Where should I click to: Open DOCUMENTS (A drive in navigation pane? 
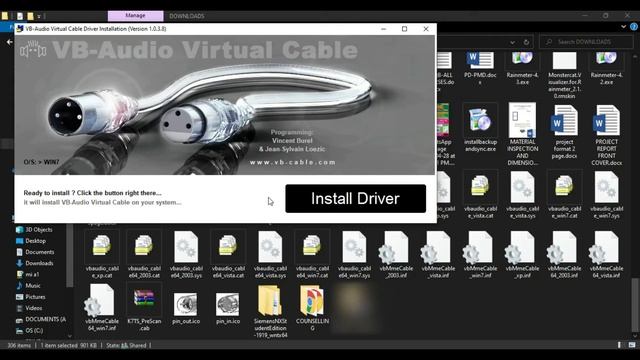[41, 319]
